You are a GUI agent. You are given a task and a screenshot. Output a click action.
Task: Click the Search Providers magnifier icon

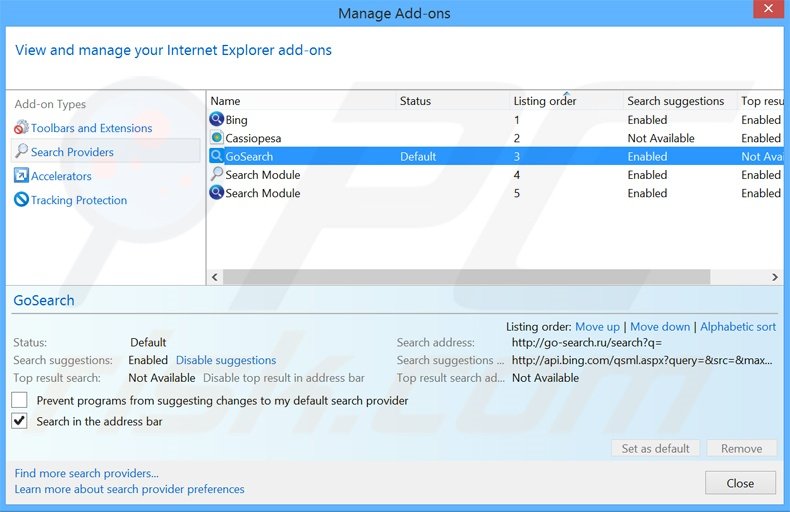[21, 151]
